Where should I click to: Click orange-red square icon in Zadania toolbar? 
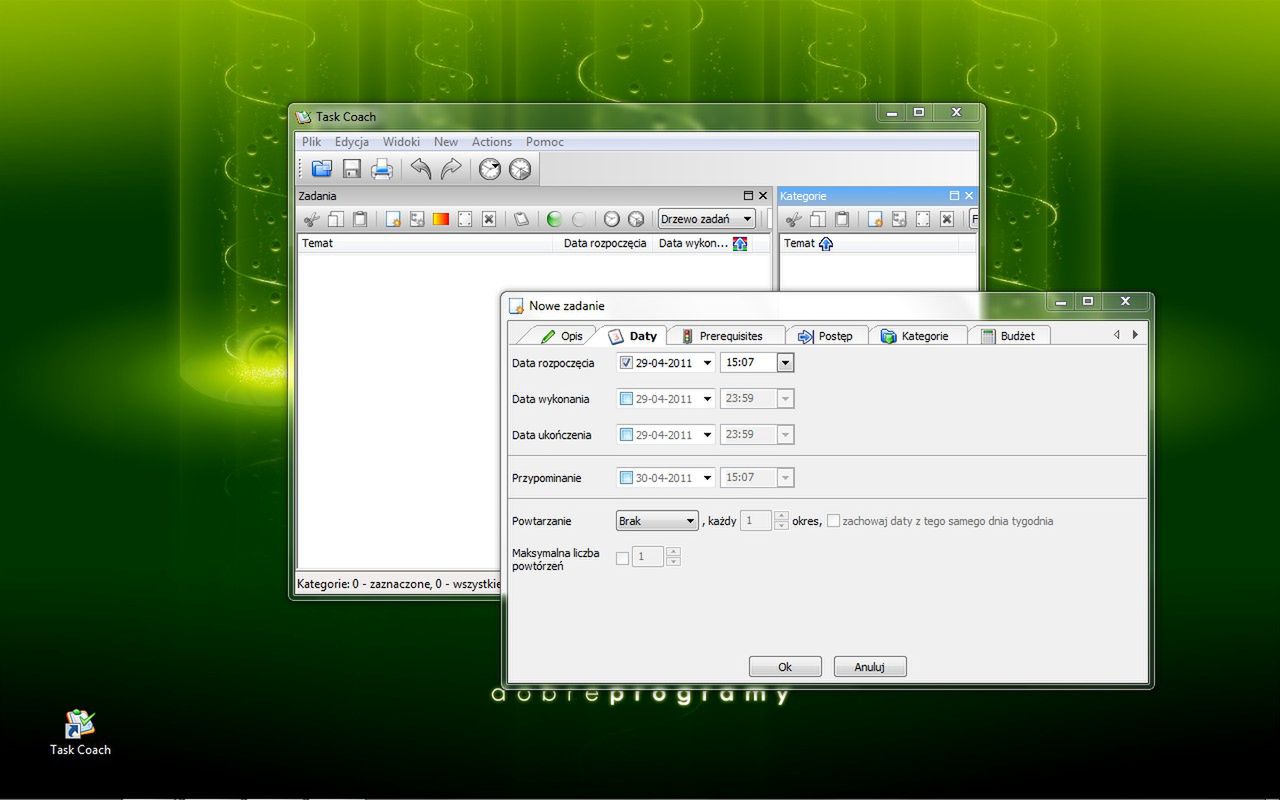[x=441, y=219]
